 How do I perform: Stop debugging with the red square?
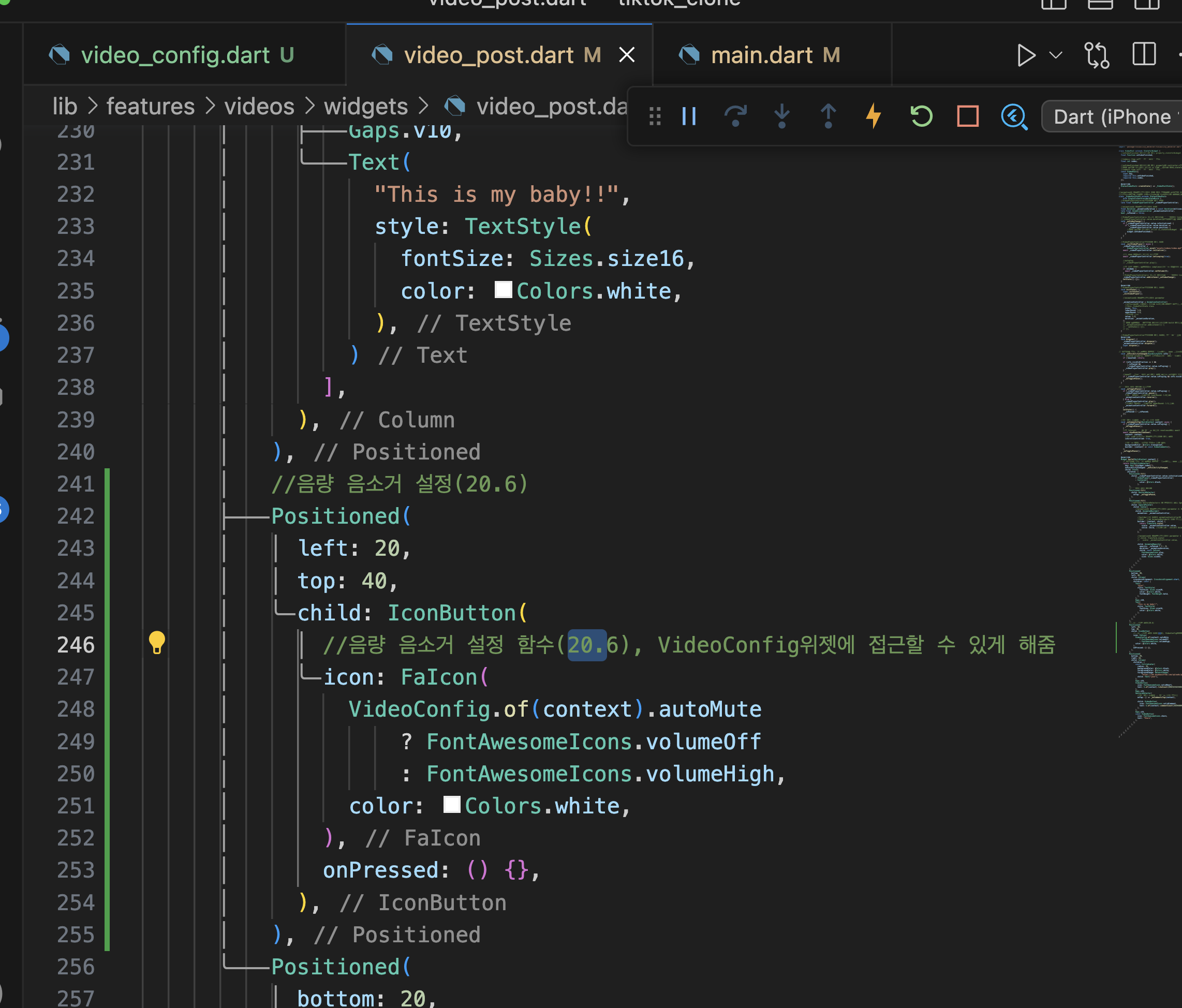[968, 116]
